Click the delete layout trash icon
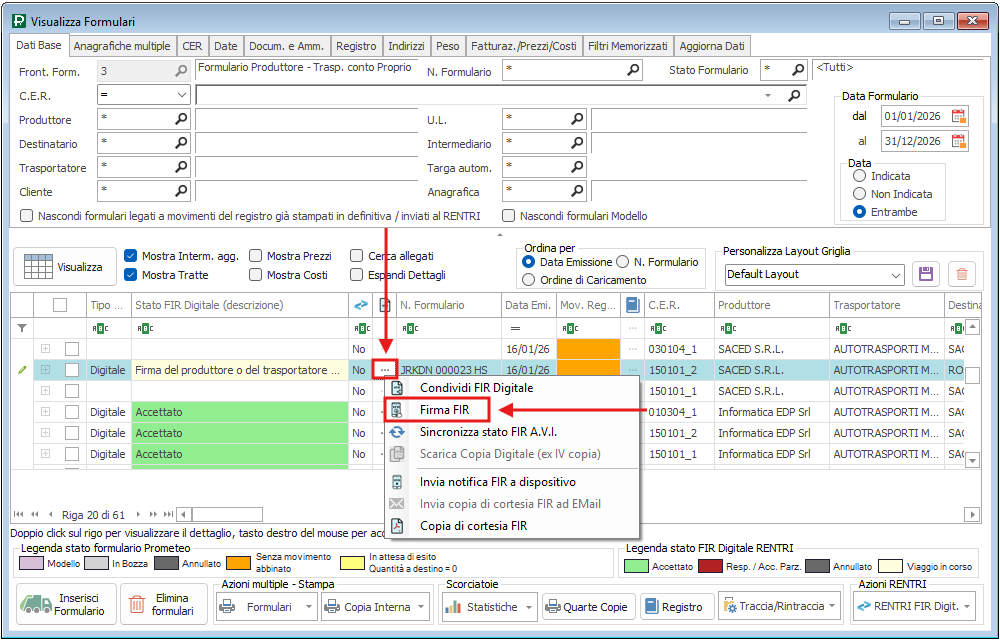This screenshot has height=640, width=1000. (961, 274)
